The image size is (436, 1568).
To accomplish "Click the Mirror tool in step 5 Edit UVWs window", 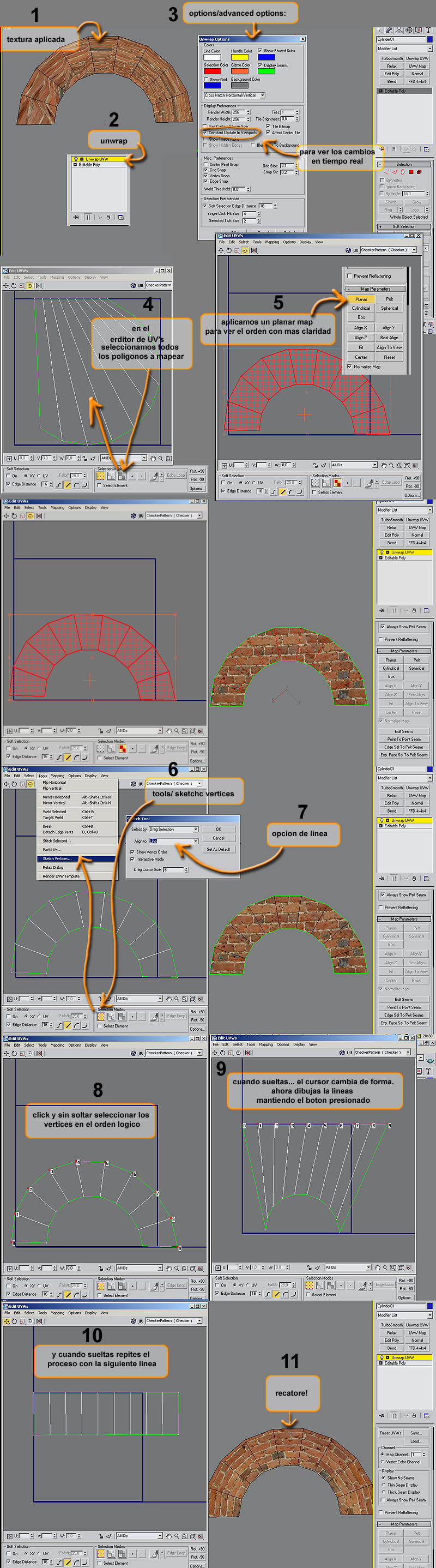I will pos(254,250).
